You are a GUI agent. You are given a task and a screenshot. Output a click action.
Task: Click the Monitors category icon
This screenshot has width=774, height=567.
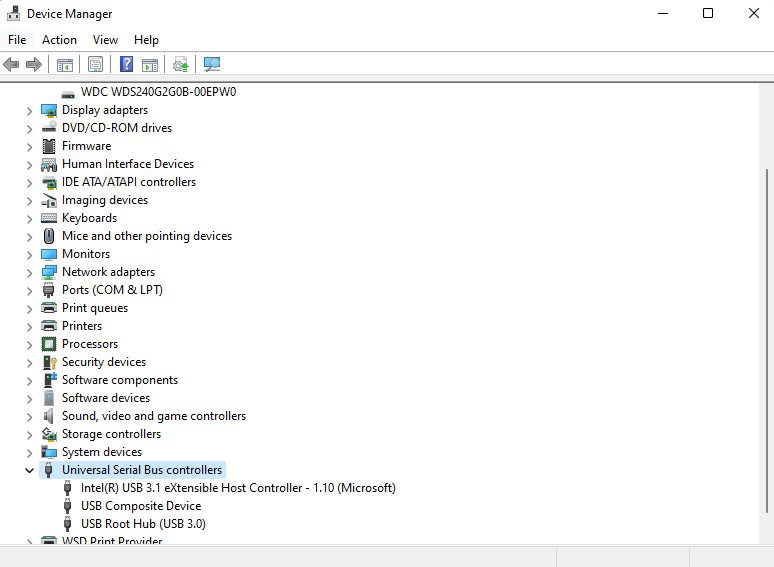[x=49, y=254]
